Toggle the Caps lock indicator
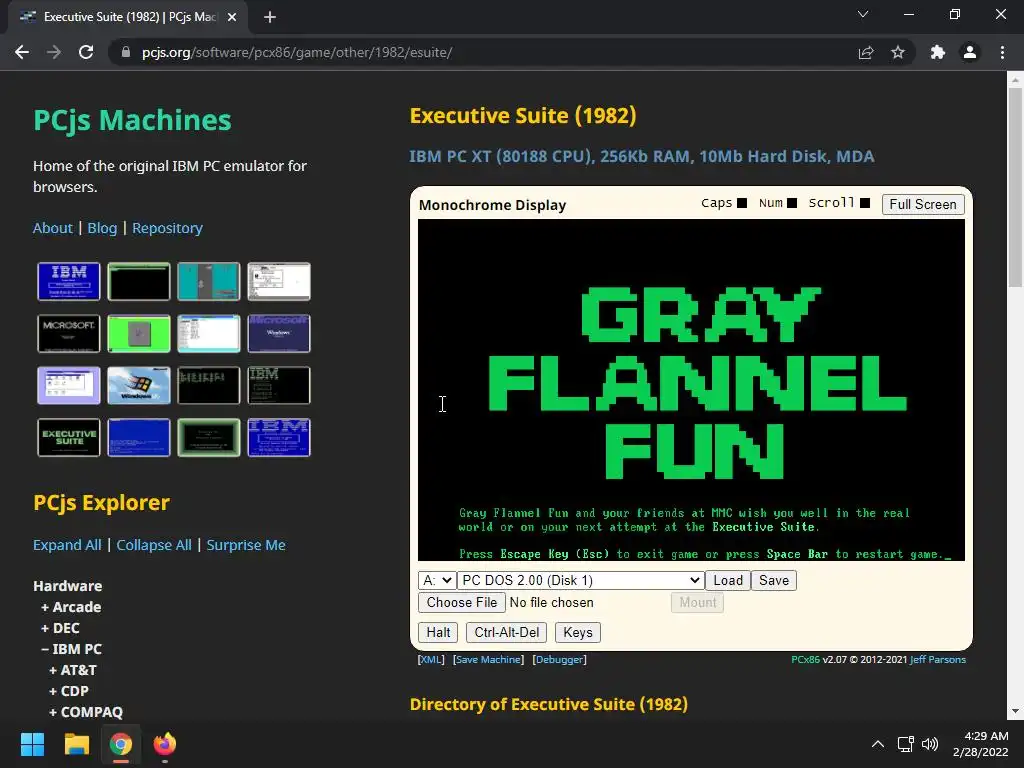Image resolution: width=1024 pixels, height=768 pixels. [742, 203]
